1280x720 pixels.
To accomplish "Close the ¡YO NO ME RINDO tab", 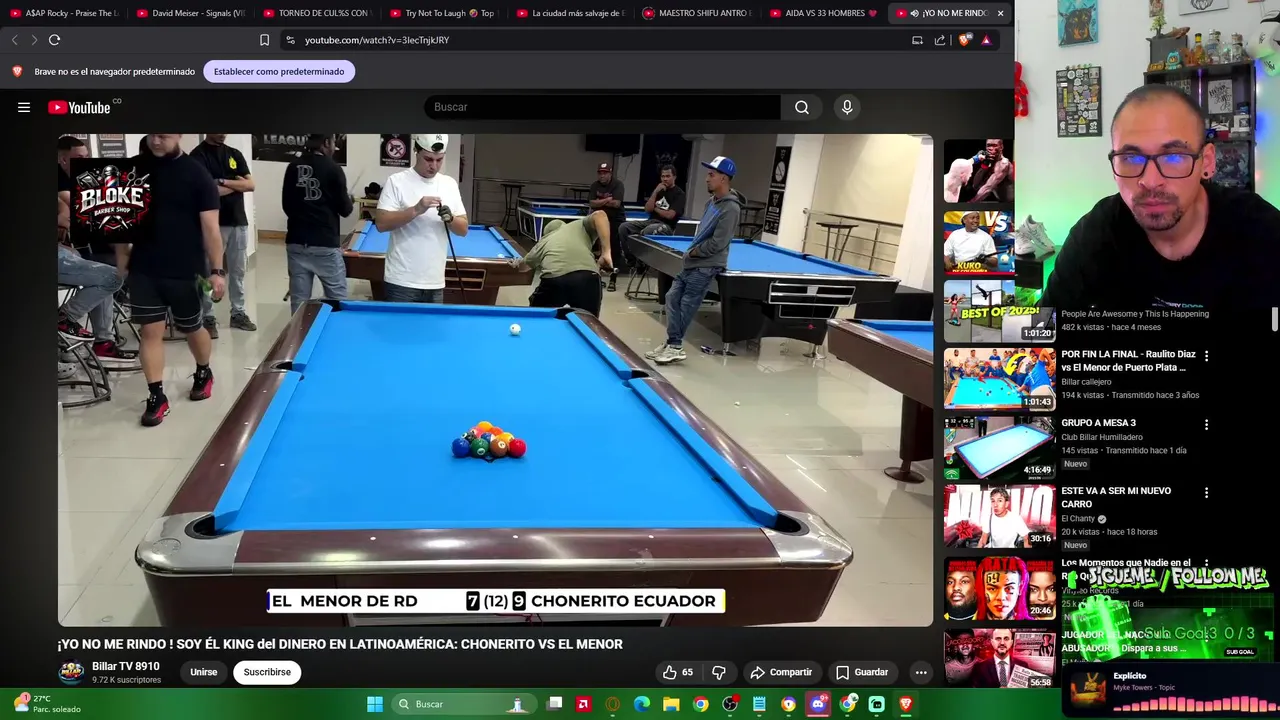I will (1000, 13).
